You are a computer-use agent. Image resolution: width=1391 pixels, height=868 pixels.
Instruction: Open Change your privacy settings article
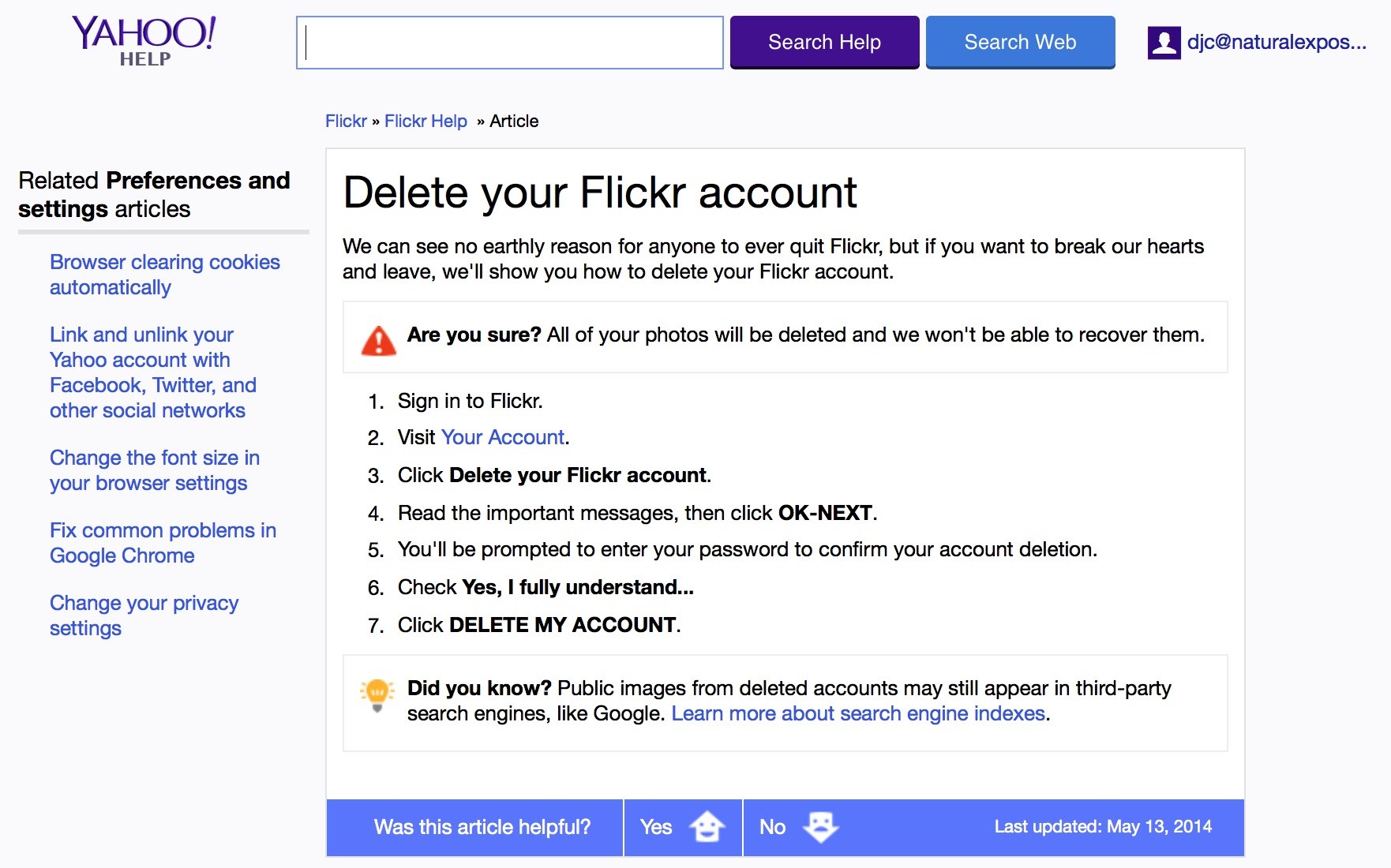click(x=144, y=615)
